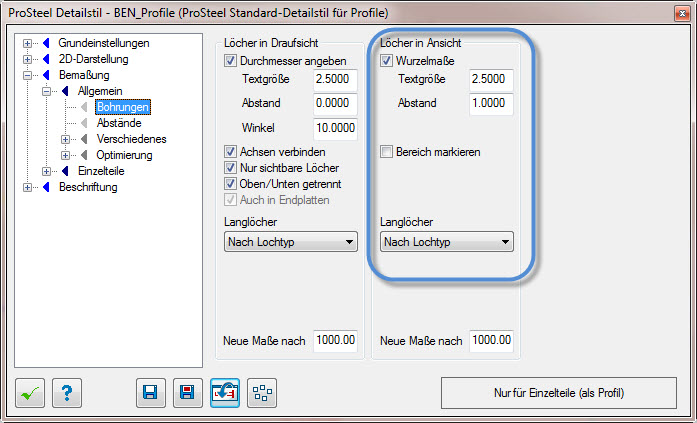Select Bohrungen in the tree
The height and width of the screenshot is (423, 697).
pos(123,107)
